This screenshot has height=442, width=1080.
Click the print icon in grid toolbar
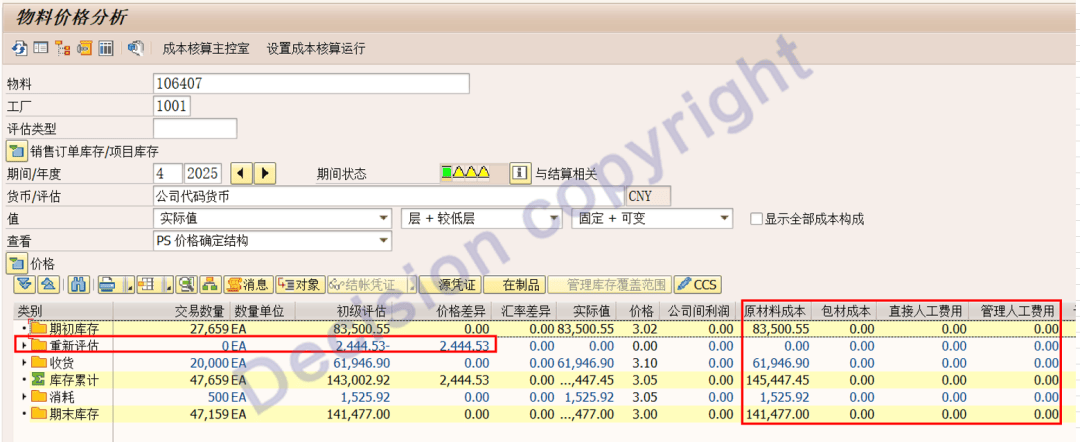pos(106,285)
